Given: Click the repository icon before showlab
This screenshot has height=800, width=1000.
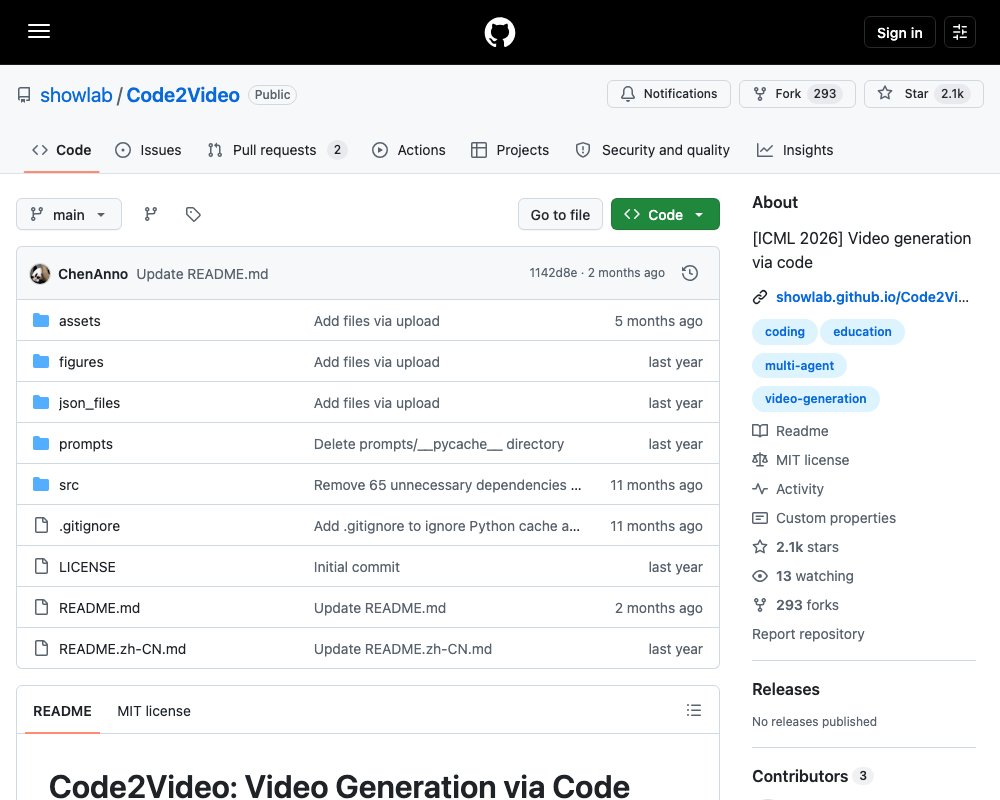Looking at the screenshot, I should point(24,95).
